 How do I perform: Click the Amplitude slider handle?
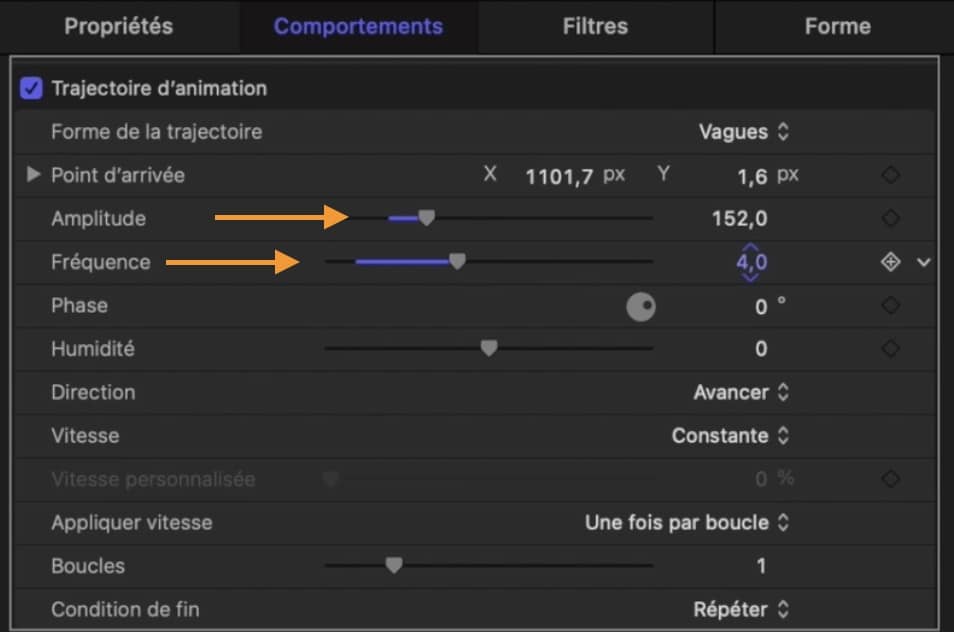[x=427, y=217]
